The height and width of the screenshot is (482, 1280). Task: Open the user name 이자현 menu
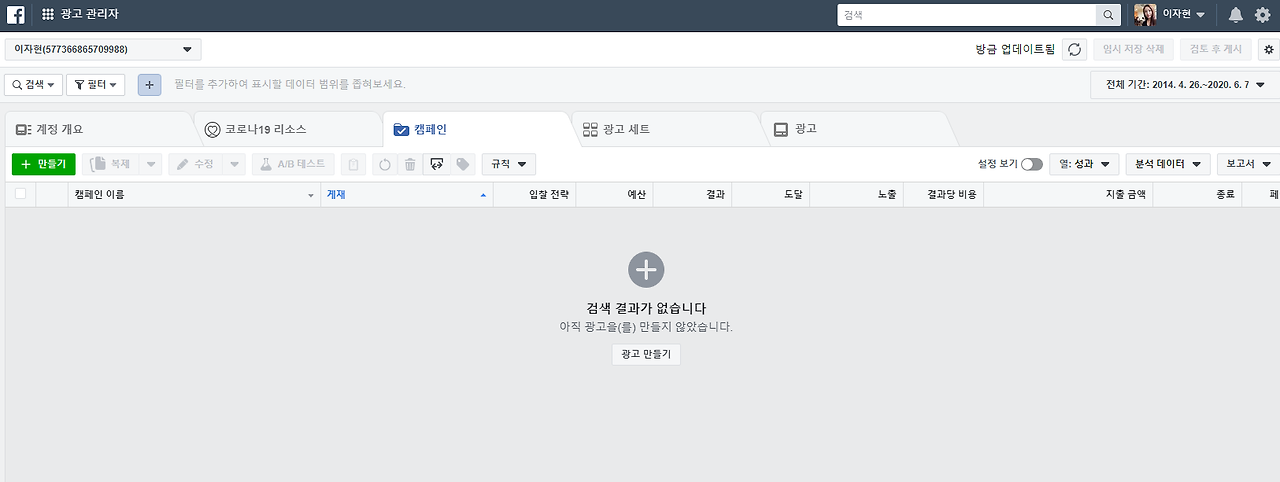[1183, 15]
